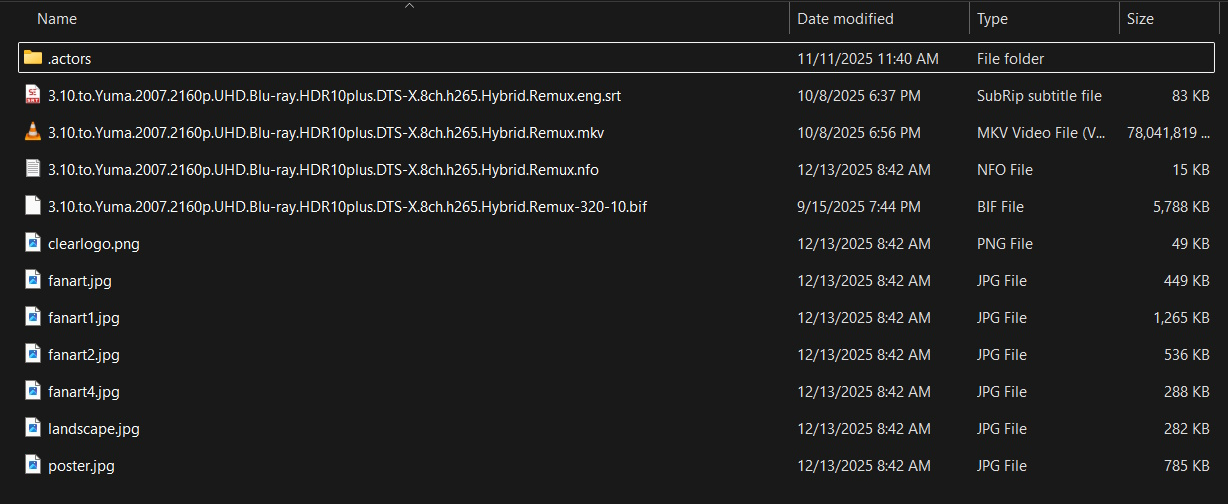Viewport: 1228px width, 504px height.
Task: Select the fanart1.jpg file name
Action: point(84,318)
